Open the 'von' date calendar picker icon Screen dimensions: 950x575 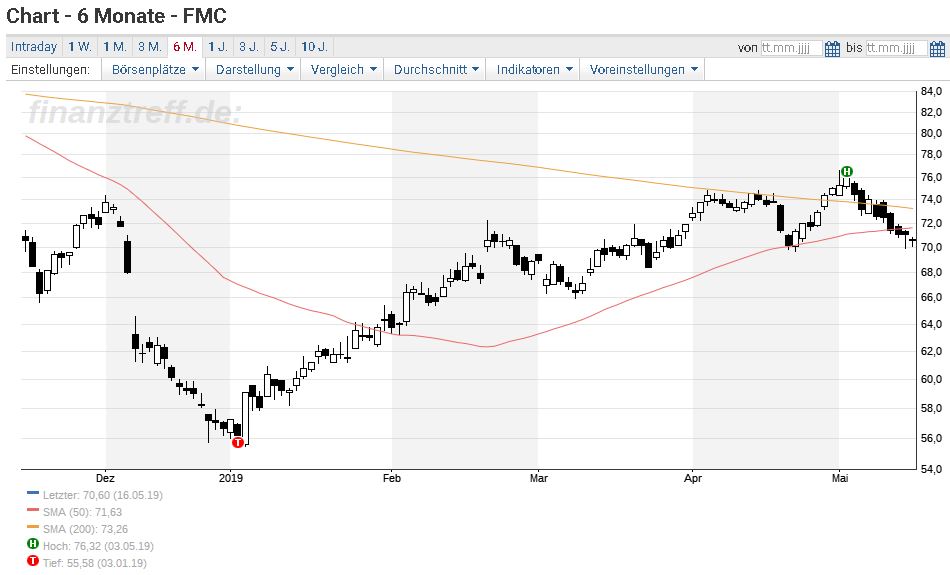pos(832,48)
